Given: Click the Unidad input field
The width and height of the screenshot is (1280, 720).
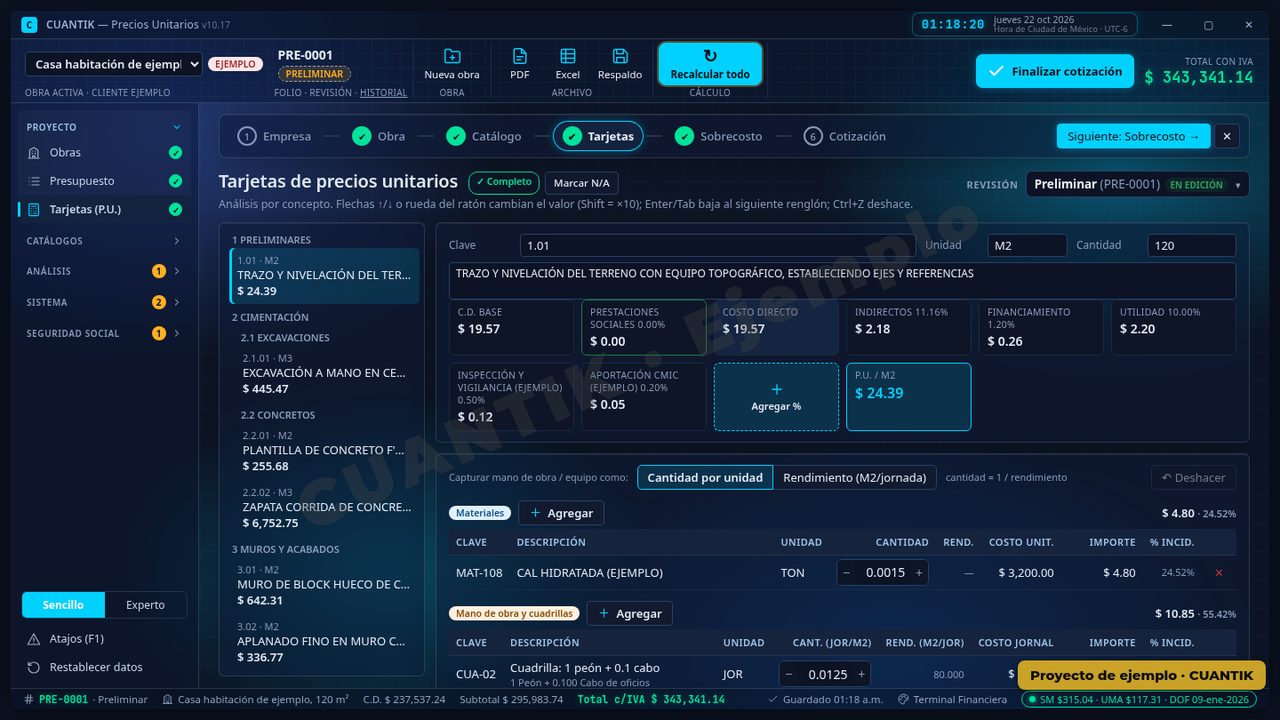Looking at the screenshot, I should (x=1027, y=245).
